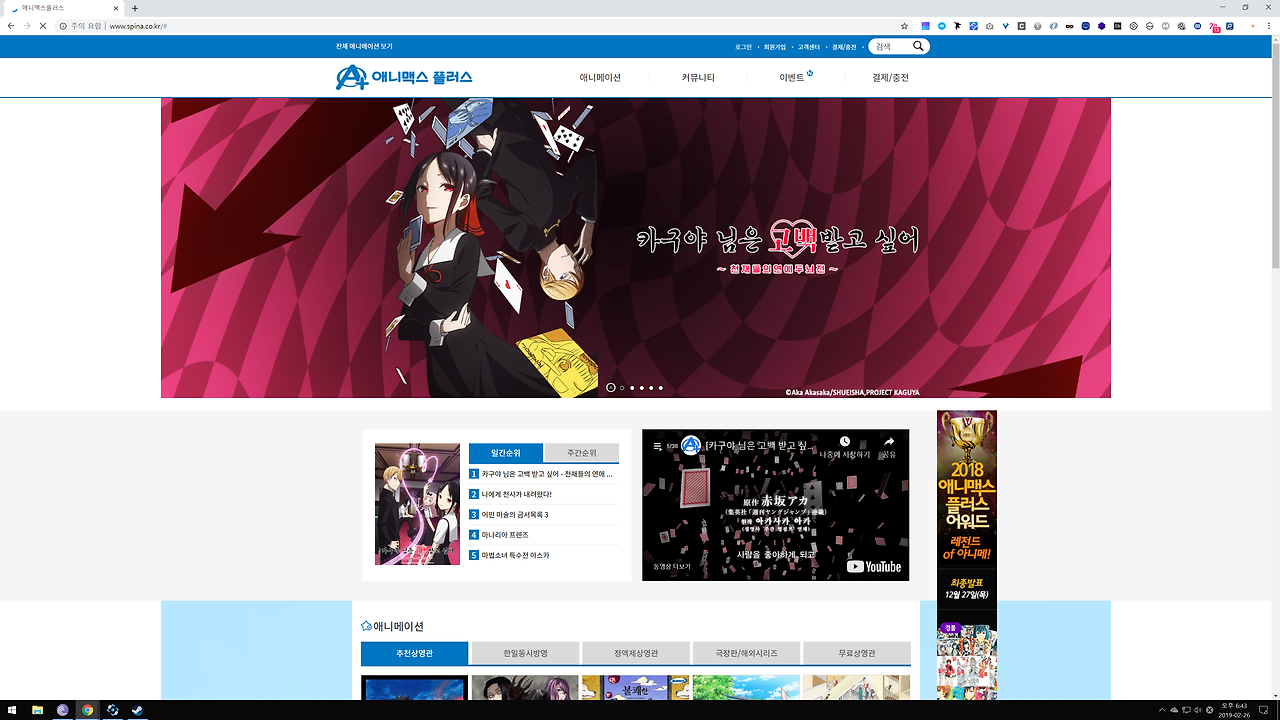The height and width of the screenshot is (720, 1280).
Task: Click 전체 애니메이션 보기 link
Action: 364,47
